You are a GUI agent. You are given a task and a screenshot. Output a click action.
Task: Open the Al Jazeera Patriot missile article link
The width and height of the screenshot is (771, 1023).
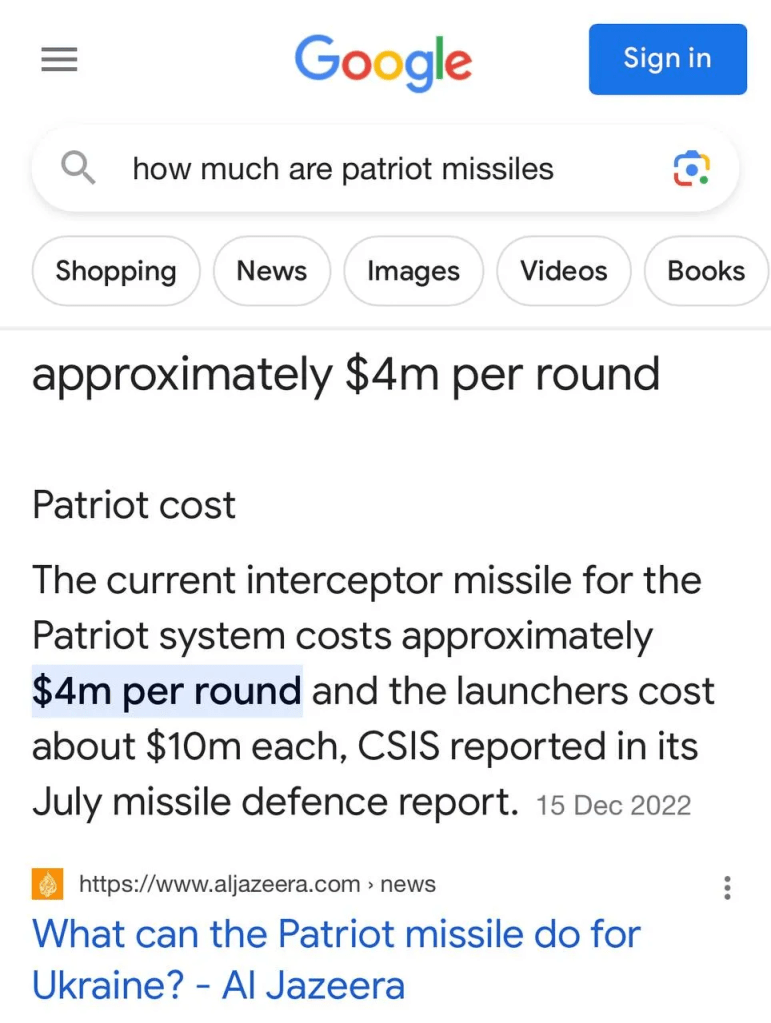pyautogui.click(x=335, y=959)
